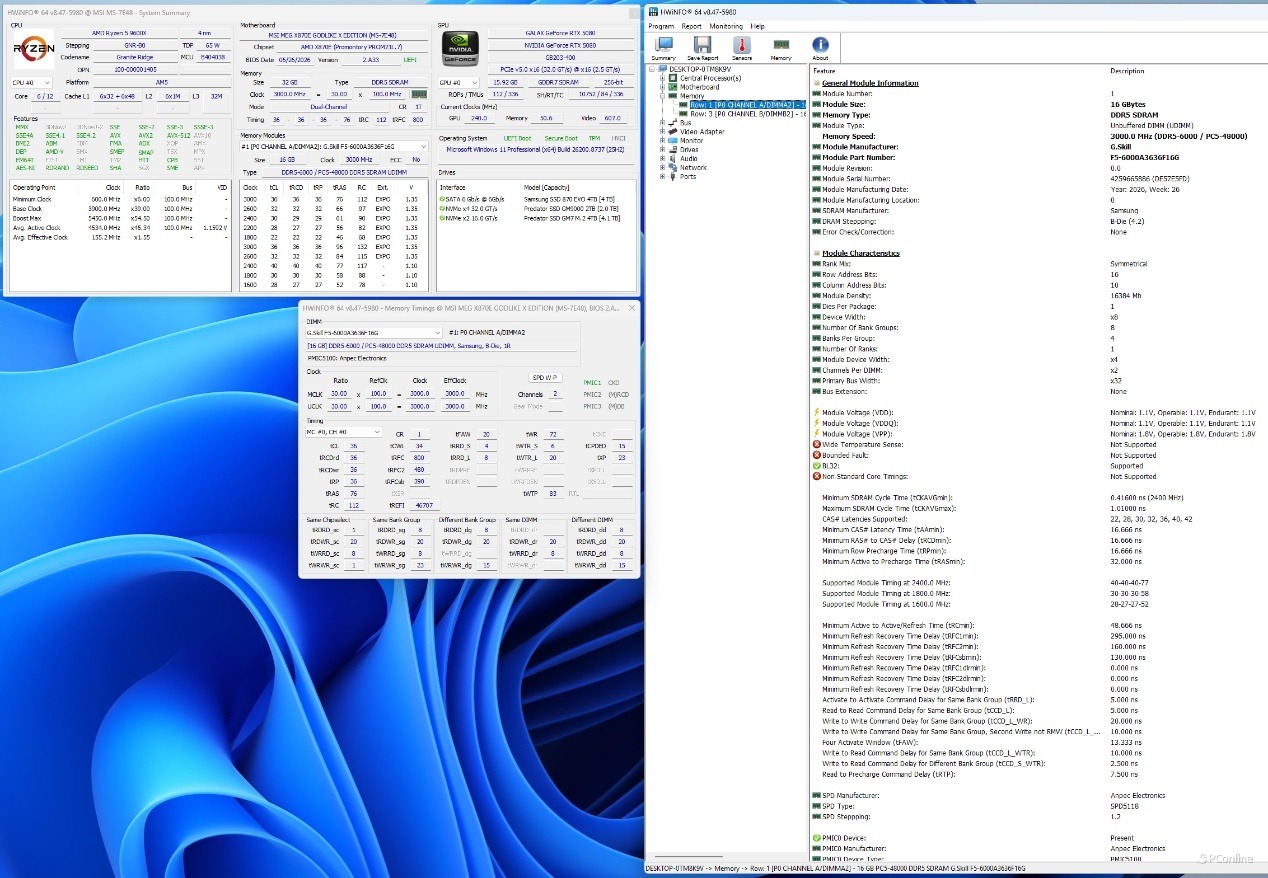Click the Save Report floppy icon
The width and height of the screenshot is (1268, 878).
tap(702, 44)
